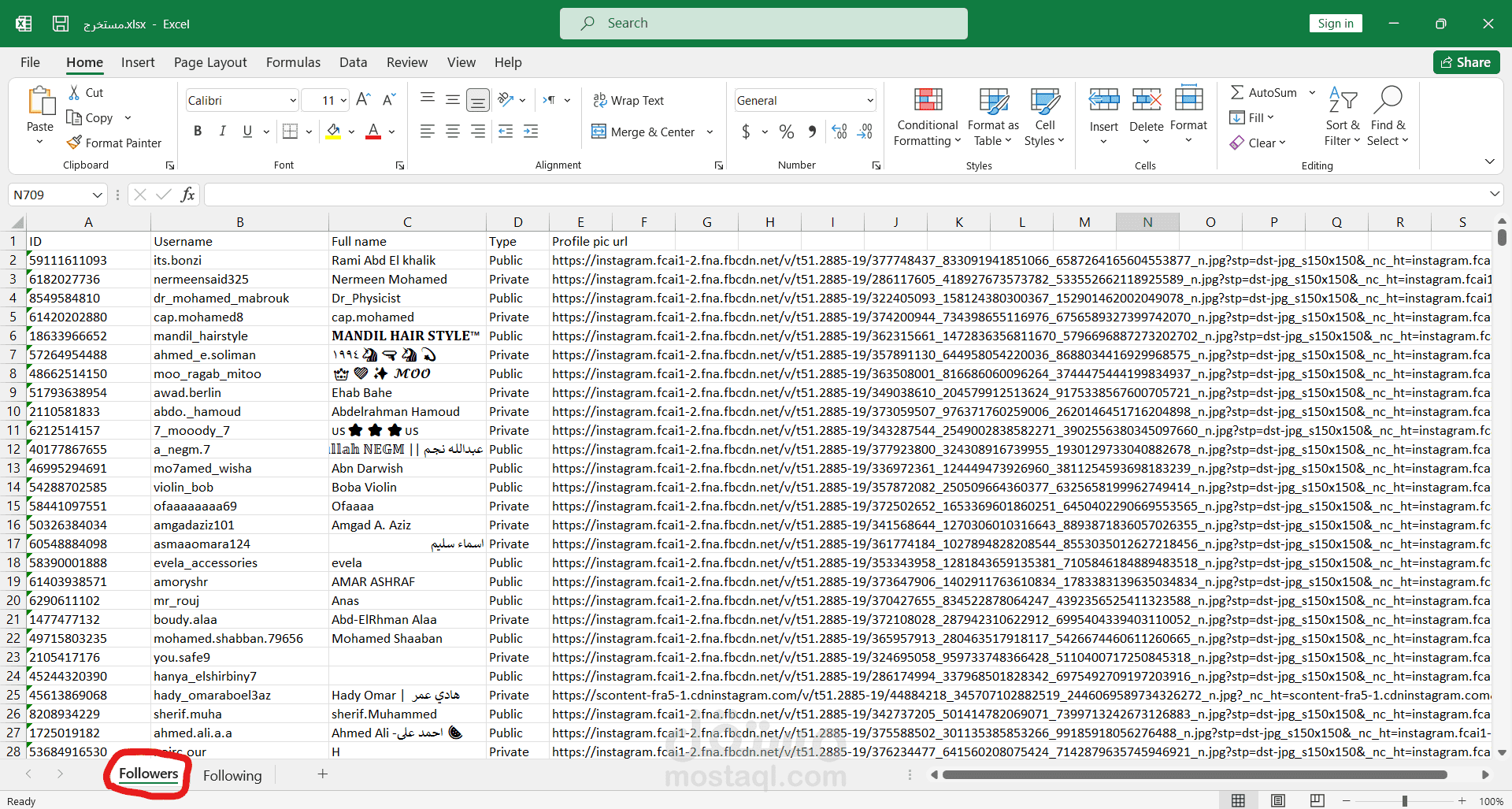1512x809 pixels.
Task: Switch to the Page Layout tab
Action: pos(210,62)
